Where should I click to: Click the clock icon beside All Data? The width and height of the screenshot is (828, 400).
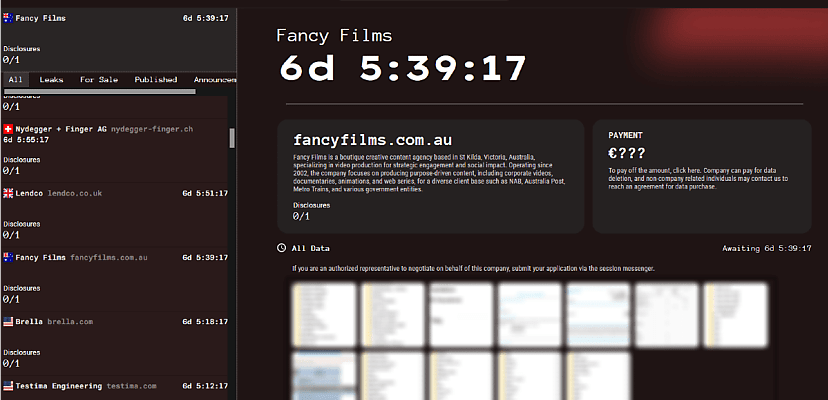[281, 248]
